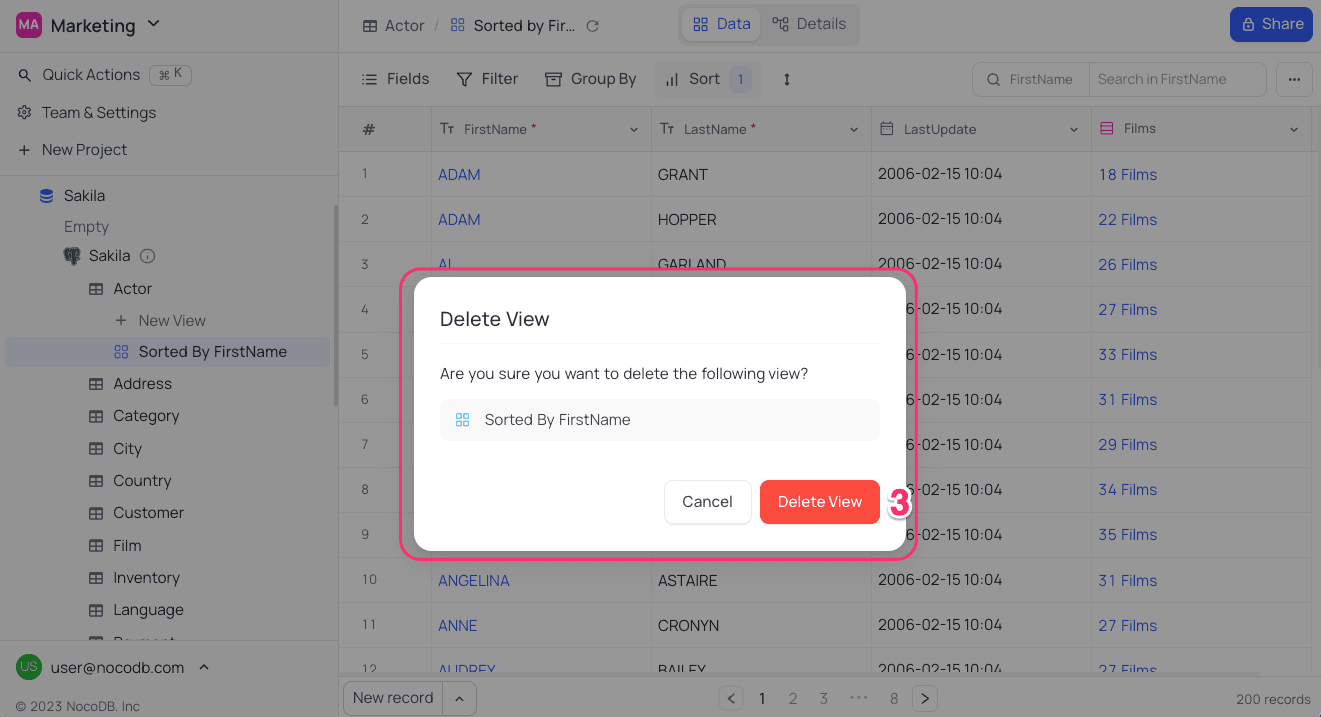This screenshot has width=1321, height=717.
Task: Go to next page of records
Action: [925, 698]
